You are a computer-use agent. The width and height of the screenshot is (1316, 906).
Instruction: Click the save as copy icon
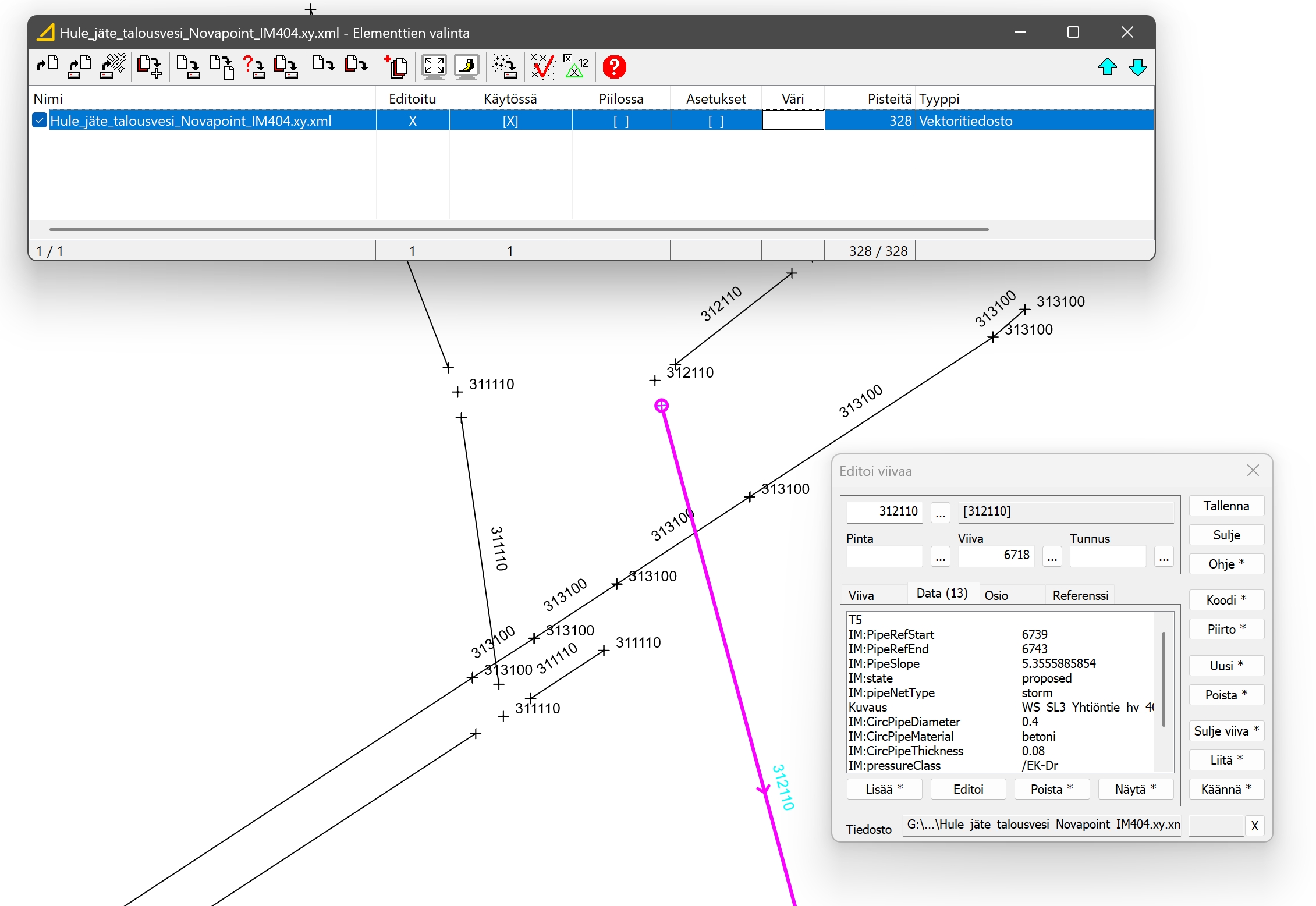pyautogui.click(x=222, y=66)
